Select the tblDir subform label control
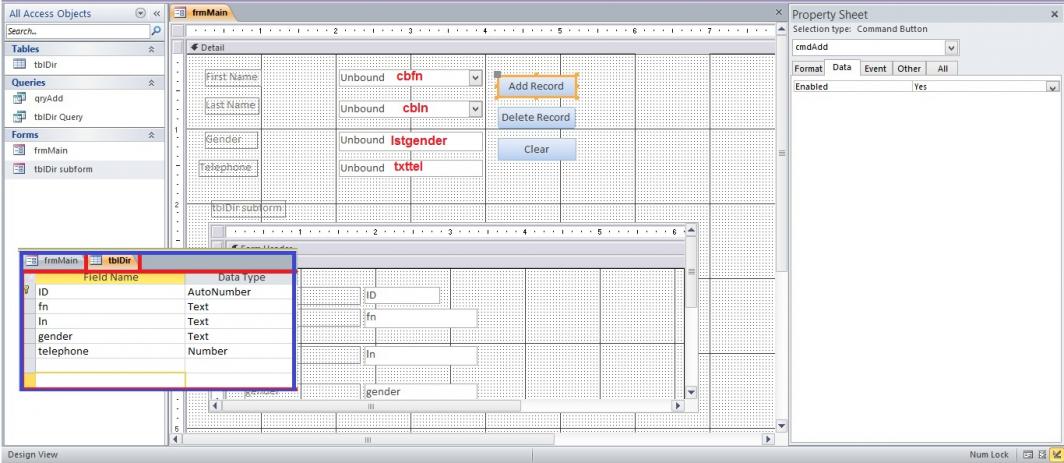Image resolution: width=1064 pixels, height=463 pixels. 248,208
